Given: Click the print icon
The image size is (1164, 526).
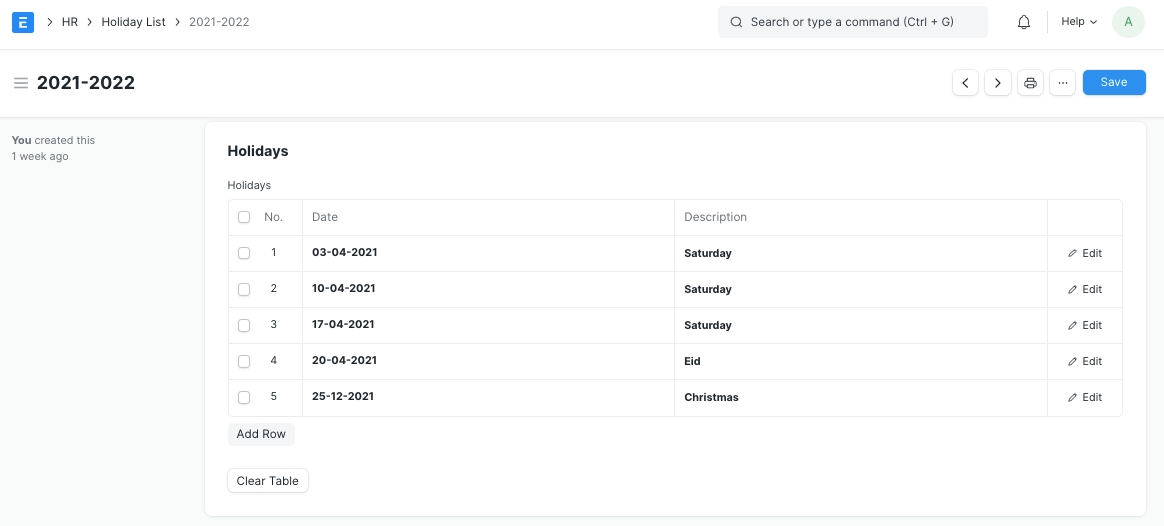Looking at the screenshot, I should click(x=1031, y=83).
